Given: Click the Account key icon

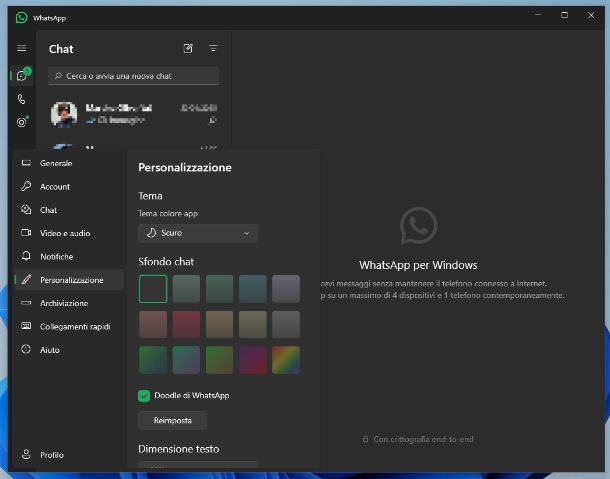Looking at the screenshot, I should [x=26, y=186].
